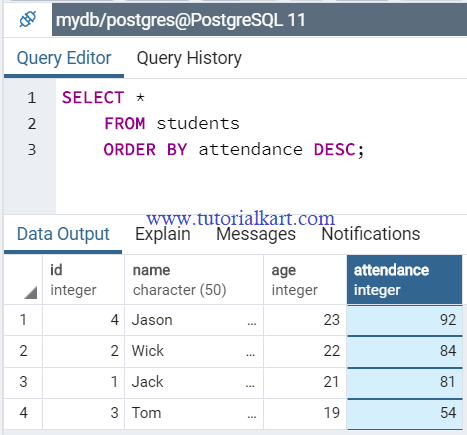Switch to the Explain tab
The height and width of the screenshot is (435, 467).
point(163,234)
